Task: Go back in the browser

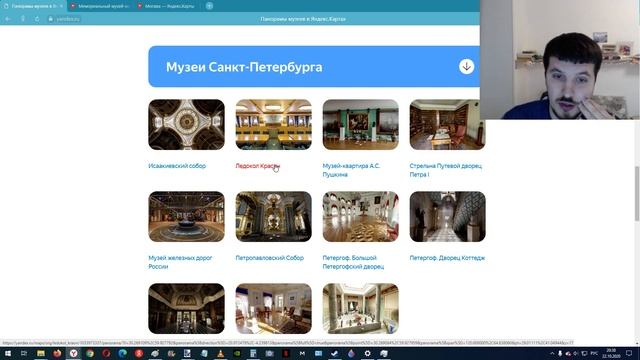Action: 8,19
